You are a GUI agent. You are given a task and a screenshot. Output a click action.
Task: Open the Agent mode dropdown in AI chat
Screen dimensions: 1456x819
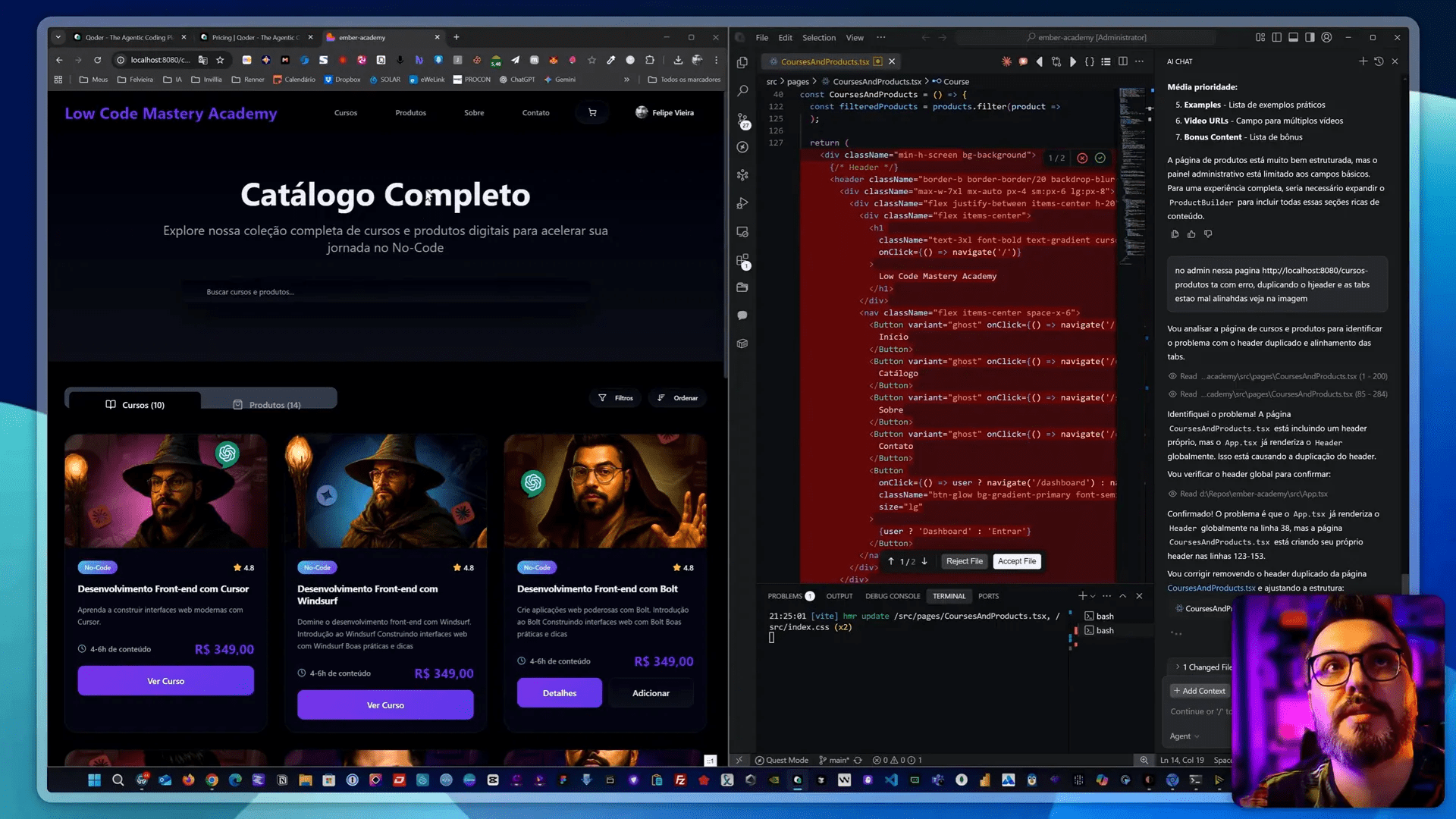[1184, 736]
